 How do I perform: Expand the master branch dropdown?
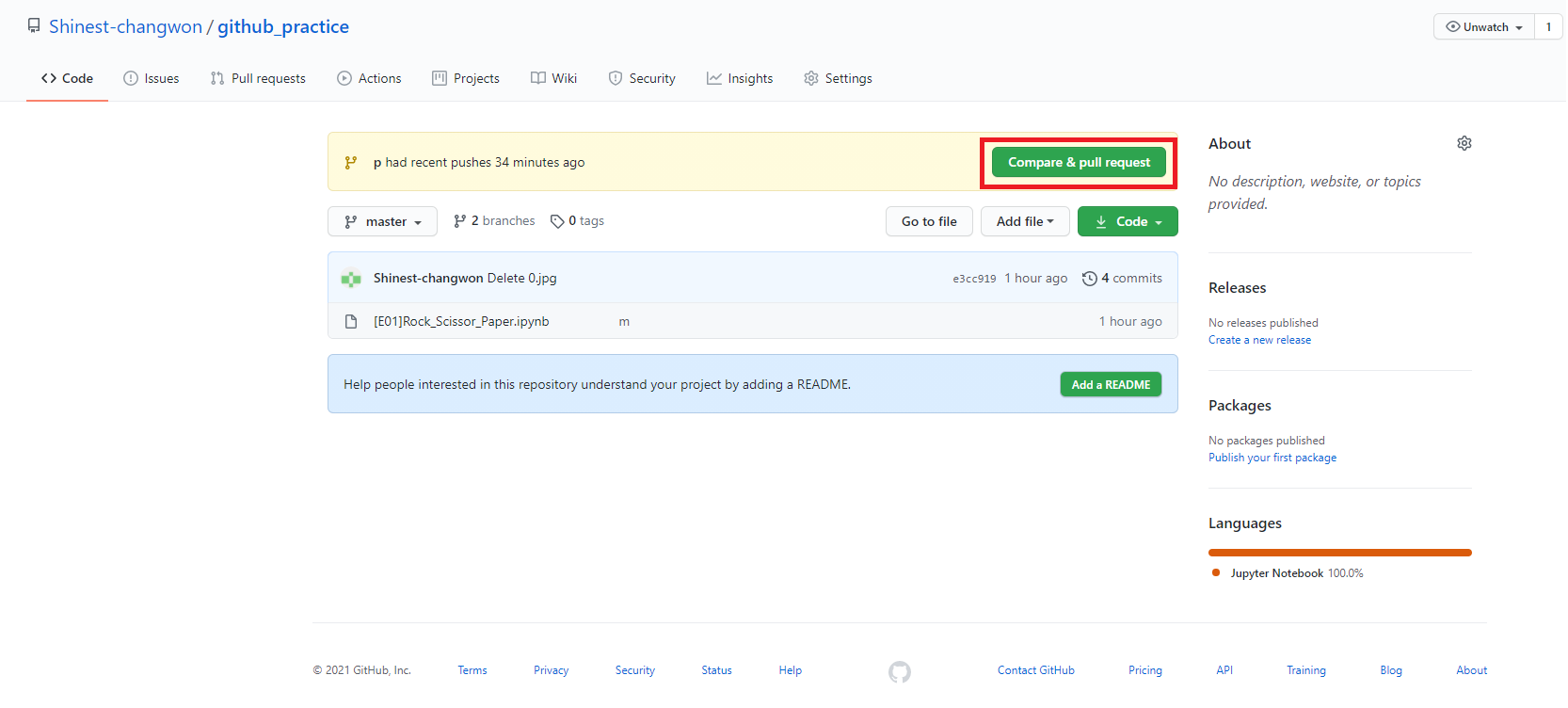382,221
